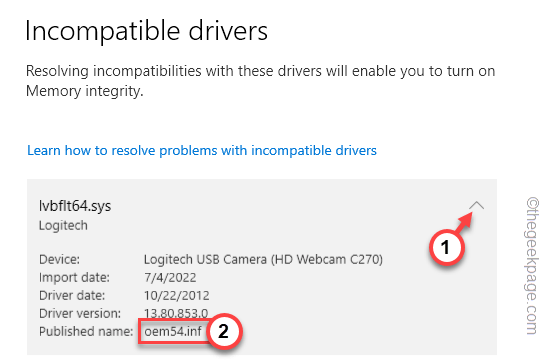Open Learn how to resolve incompatible drivers link
The image size is (543, 362).
[x=202, y=150]
